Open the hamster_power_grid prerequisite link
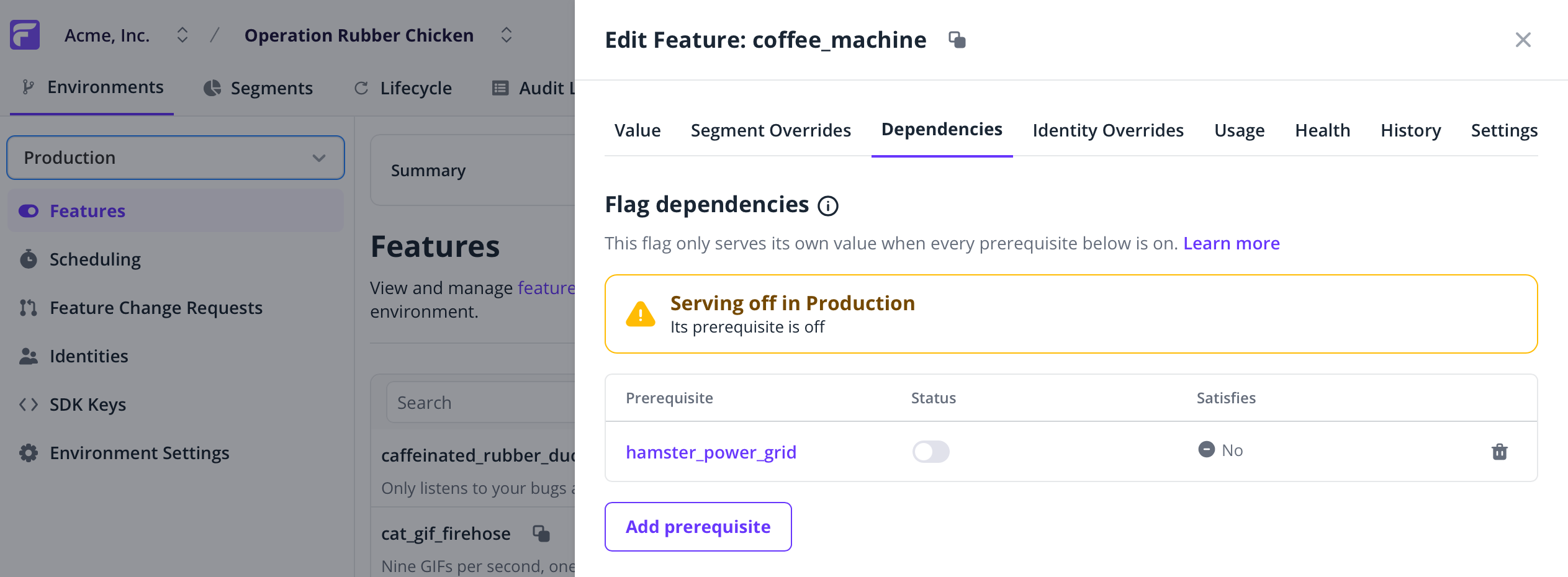The image size is (1568, 577). click(x=711, y=452)
